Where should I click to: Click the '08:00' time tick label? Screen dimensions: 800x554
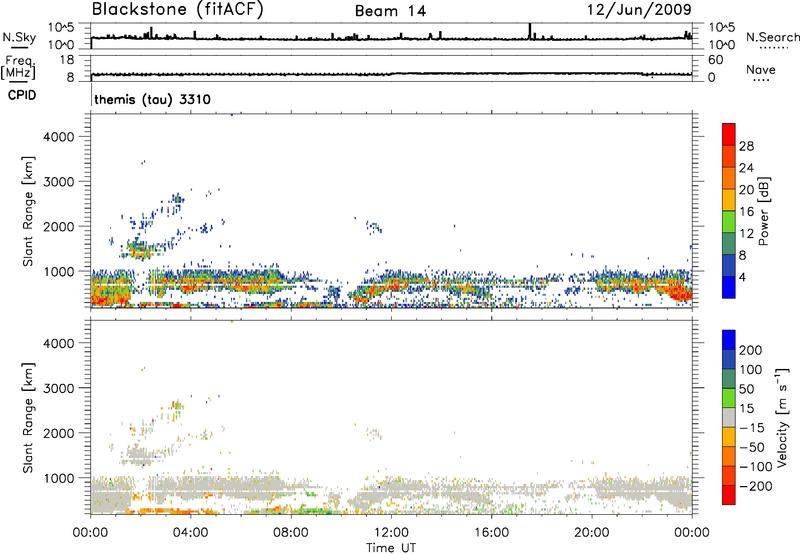290,533
